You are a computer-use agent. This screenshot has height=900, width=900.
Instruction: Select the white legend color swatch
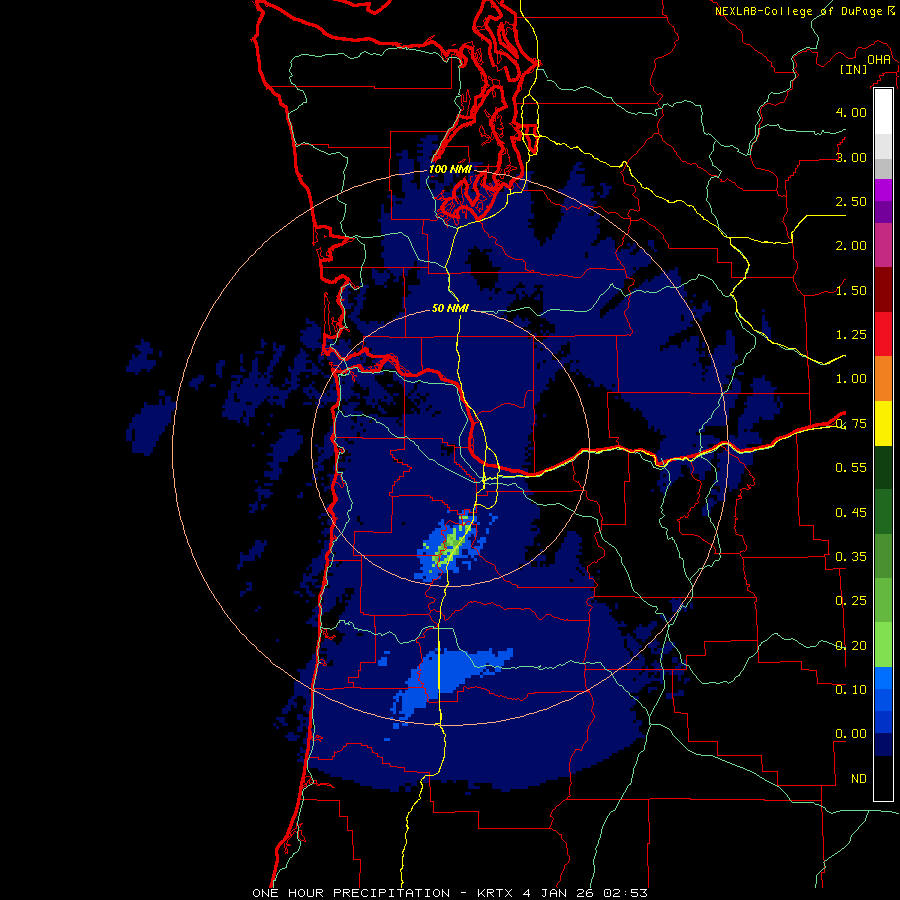point(883,112)
